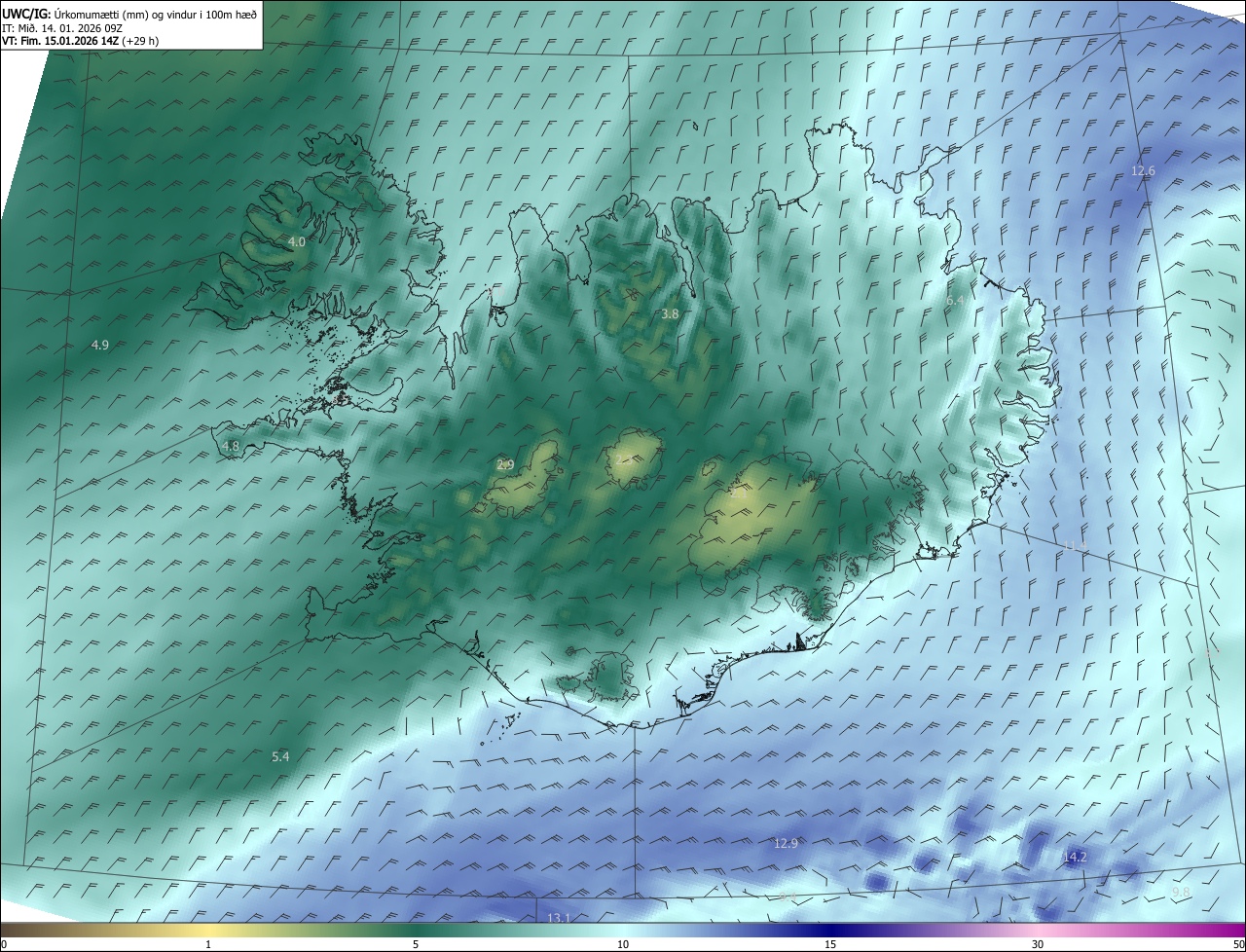1246x952 pixels.
Task: Click the 12.9 value south of Iceland
Action: pos(786,843)
